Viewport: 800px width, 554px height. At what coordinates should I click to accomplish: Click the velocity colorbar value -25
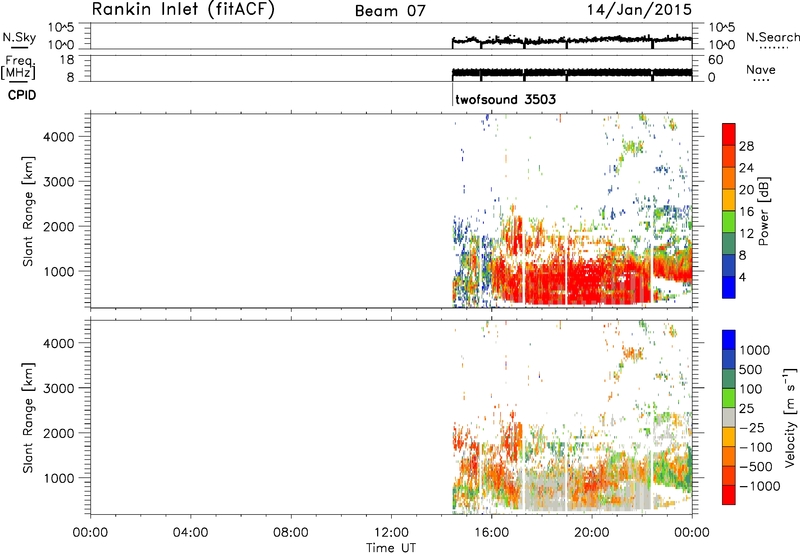pos(752,427)
